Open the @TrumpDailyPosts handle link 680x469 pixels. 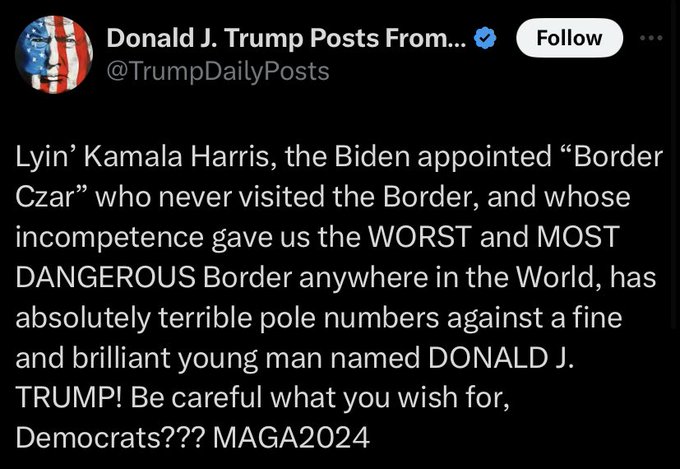pyautogui.click(x=218, y=72)
